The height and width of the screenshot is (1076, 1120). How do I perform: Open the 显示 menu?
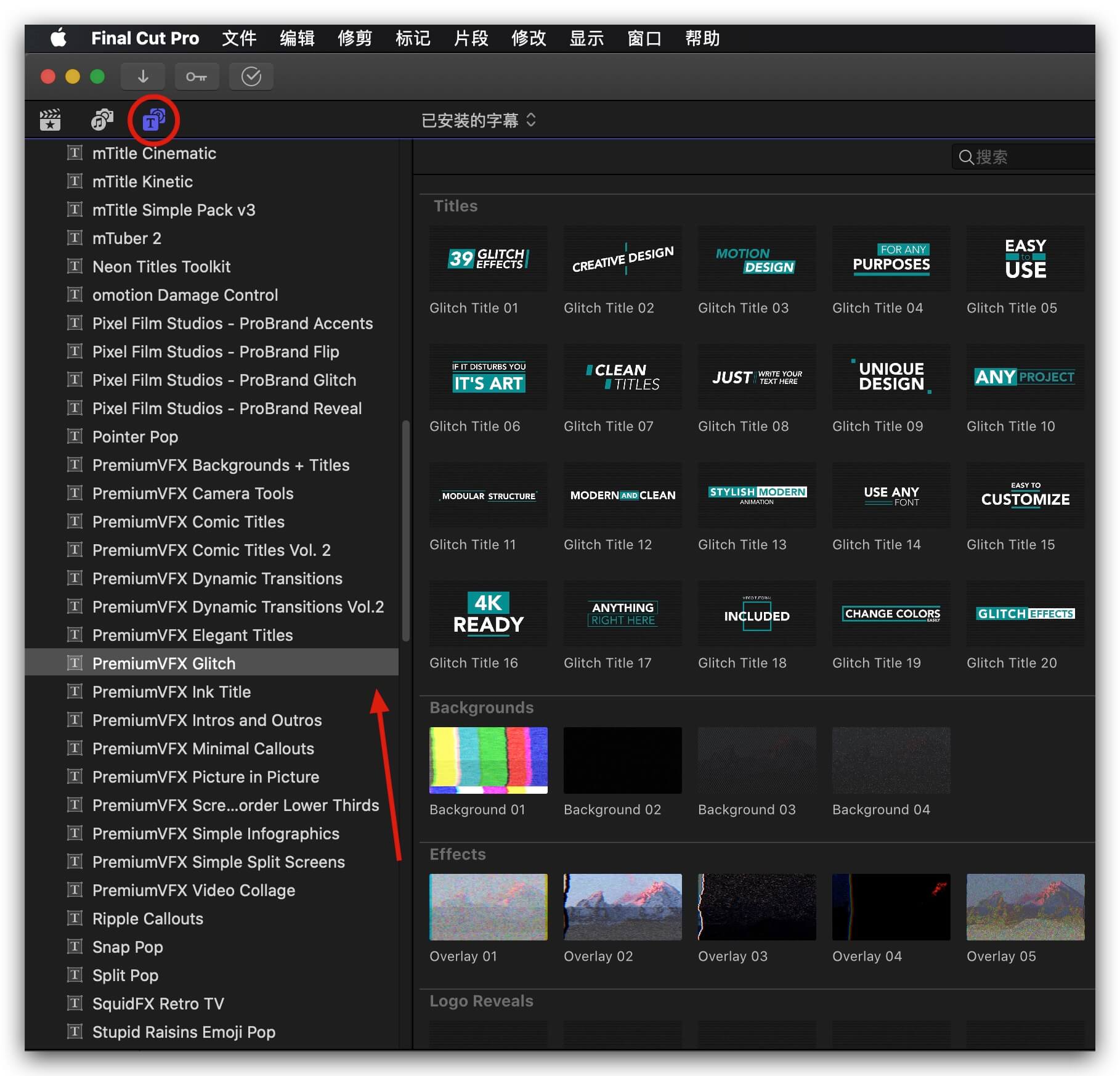[586, 38]
